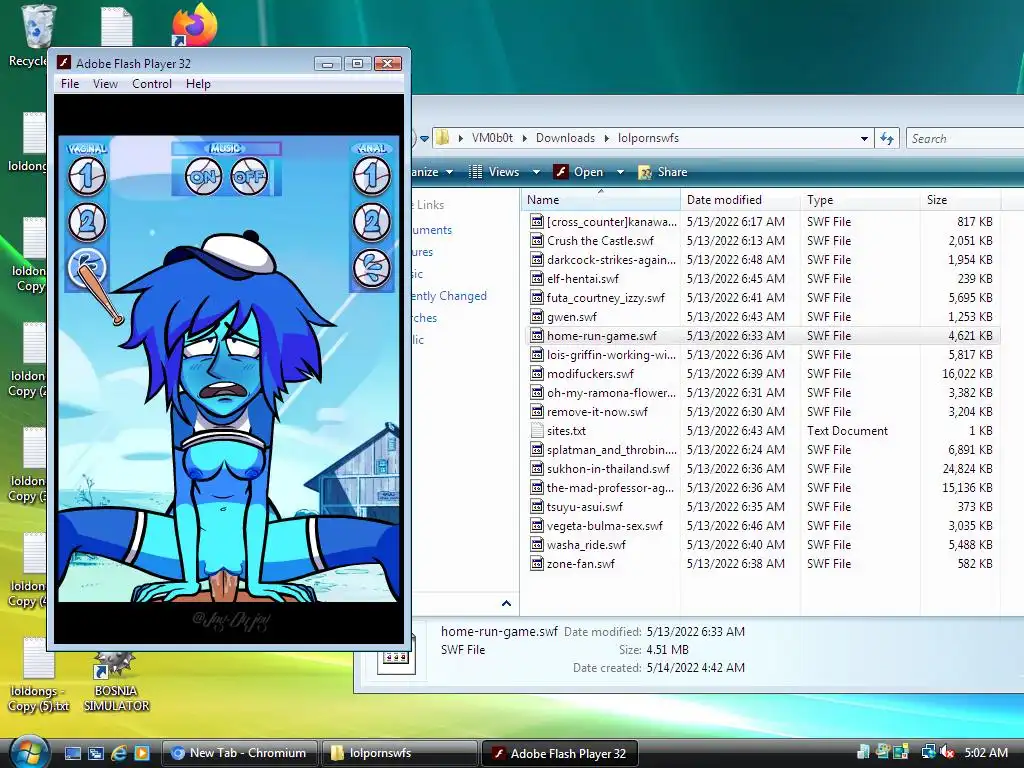1024x768 pixels.
Task: Select the file name splatman_and_throbin...
Action: (x=612, y=450)
